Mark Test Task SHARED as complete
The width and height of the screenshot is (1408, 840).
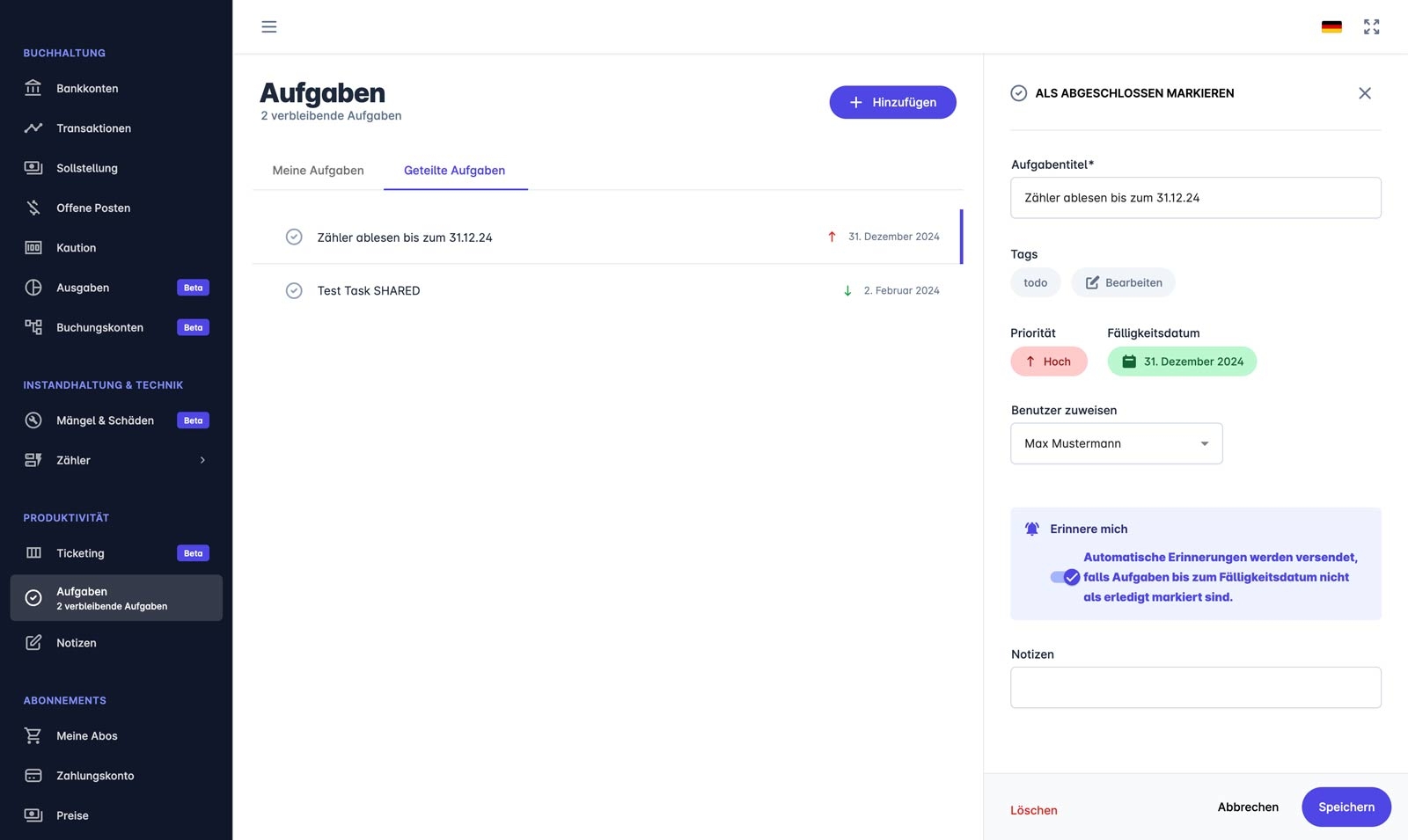(294, 291)
